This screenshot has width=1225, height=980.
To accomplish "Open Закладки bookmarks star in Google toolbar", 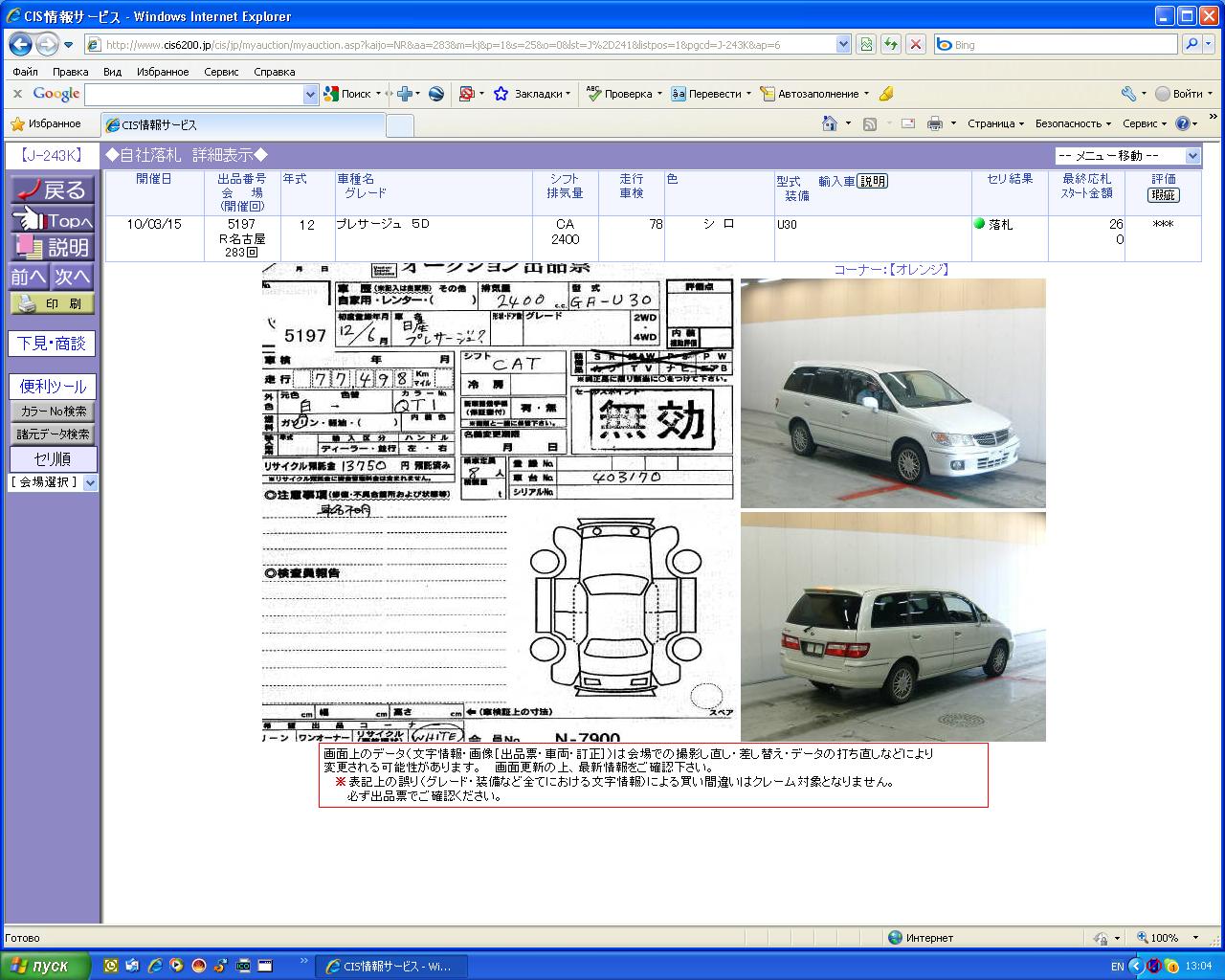I will pos(531,94).
